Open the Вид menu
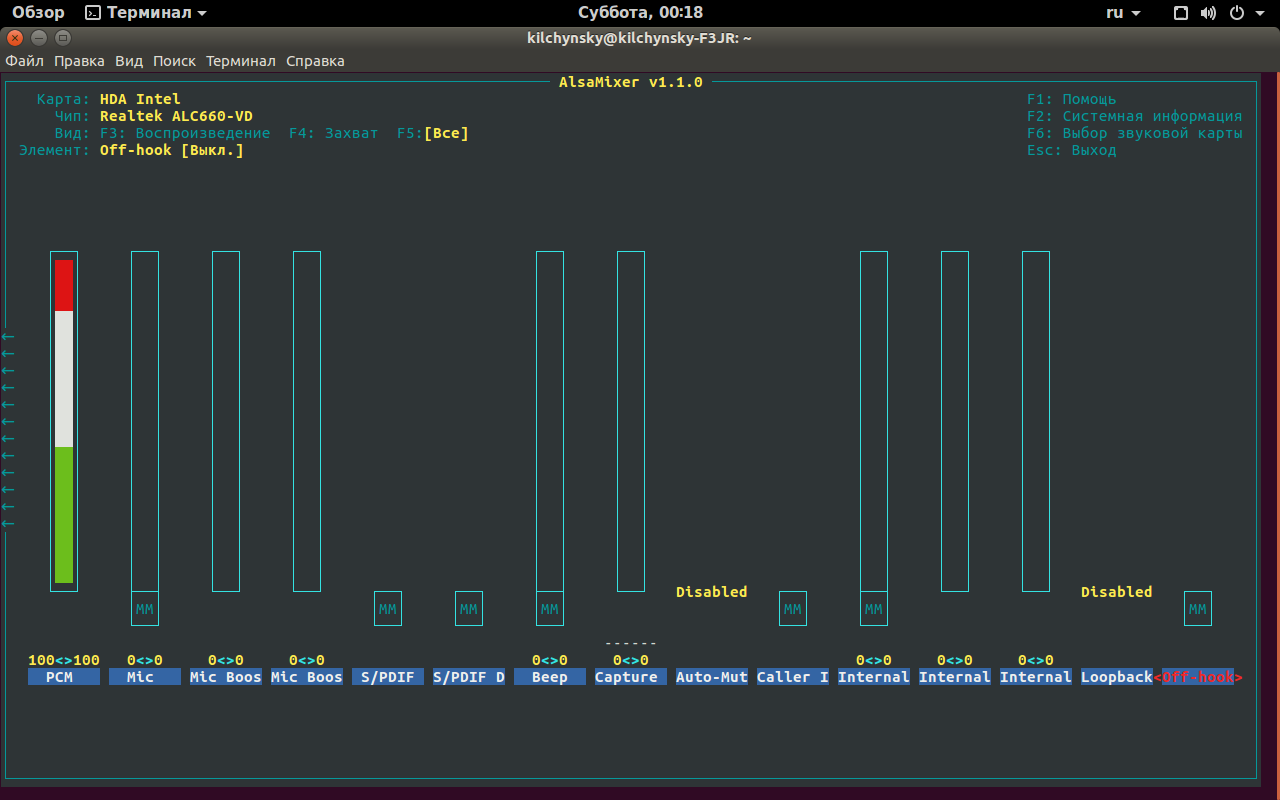Viewport: 1280px width, 800px height. (x=129, y=61)
